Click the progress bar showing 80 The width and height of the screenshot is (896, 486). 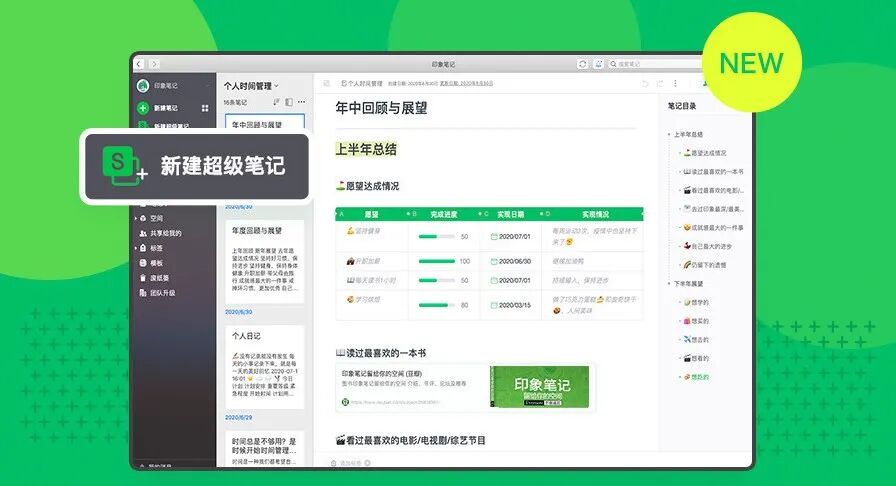[x=437, y=305]
